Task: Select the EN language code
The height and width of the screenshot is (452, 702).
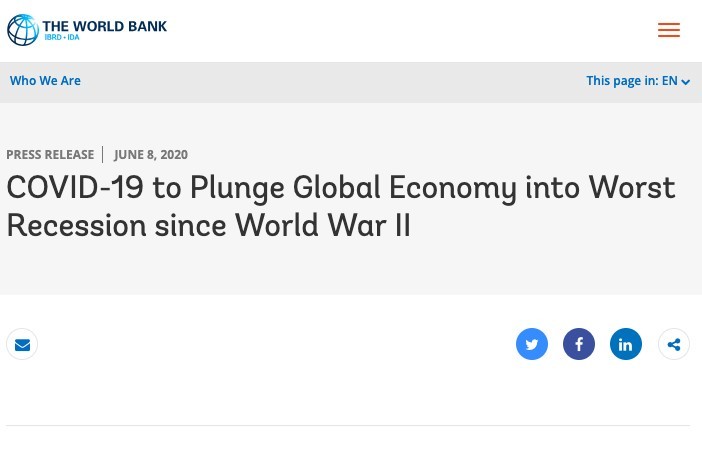Action: (x=669, y=81)
